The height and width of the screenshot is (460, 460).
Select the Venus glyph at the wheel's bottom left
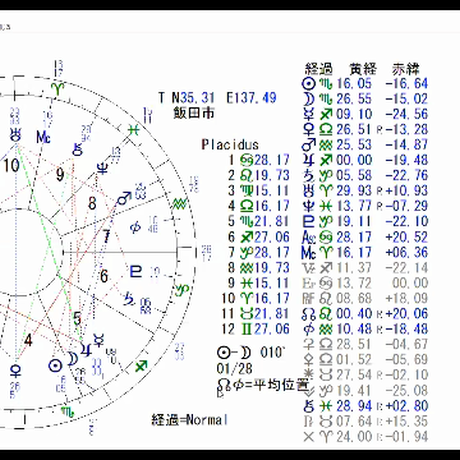pyautogui.click(x=16, y=371)
